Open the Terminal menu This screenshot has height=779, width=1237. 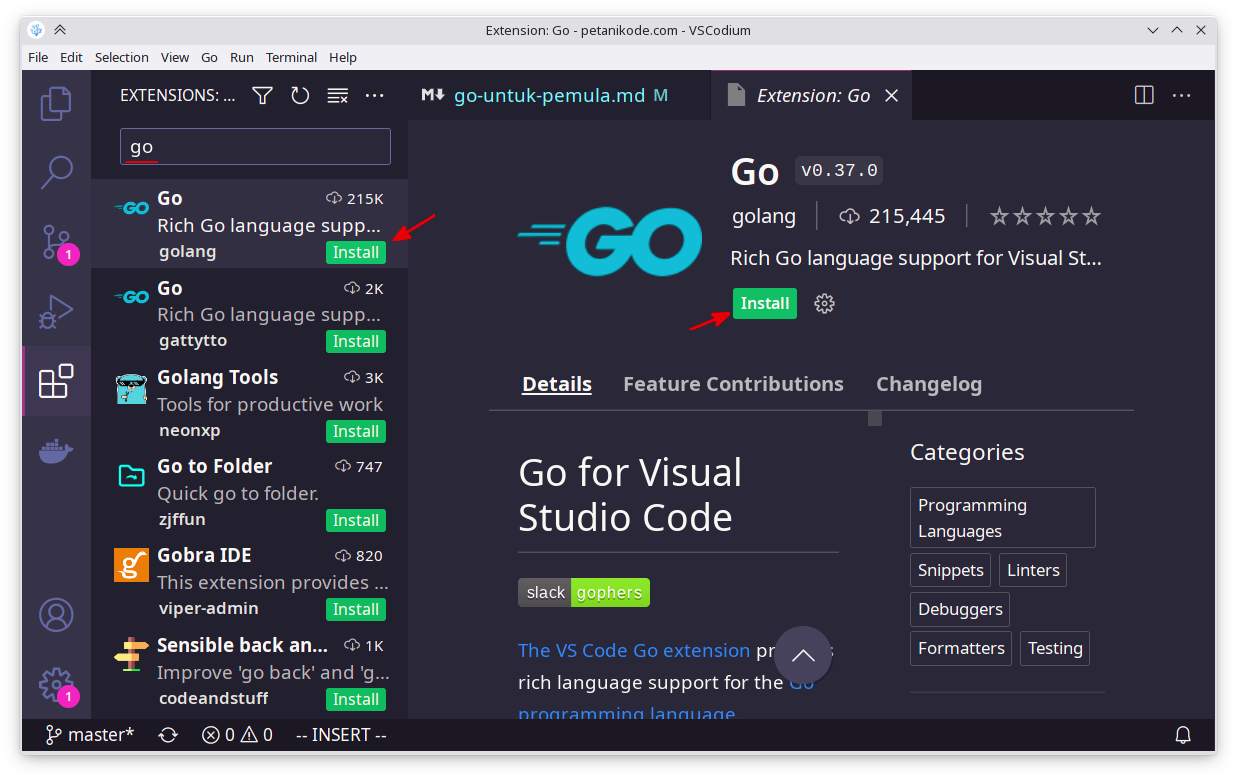point(292,57)
